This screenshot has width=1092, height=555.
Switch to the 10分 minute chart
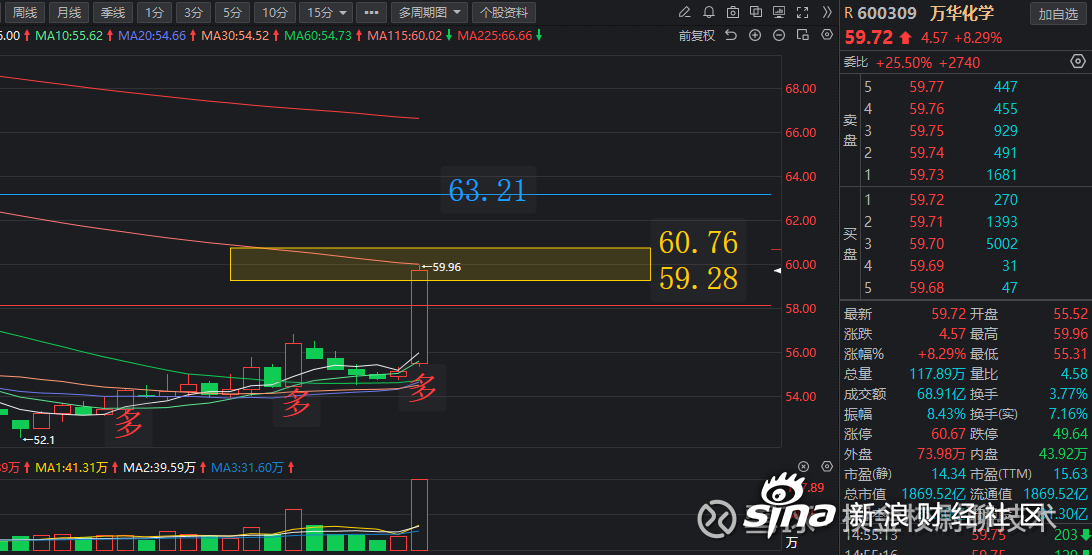(274, 13)
